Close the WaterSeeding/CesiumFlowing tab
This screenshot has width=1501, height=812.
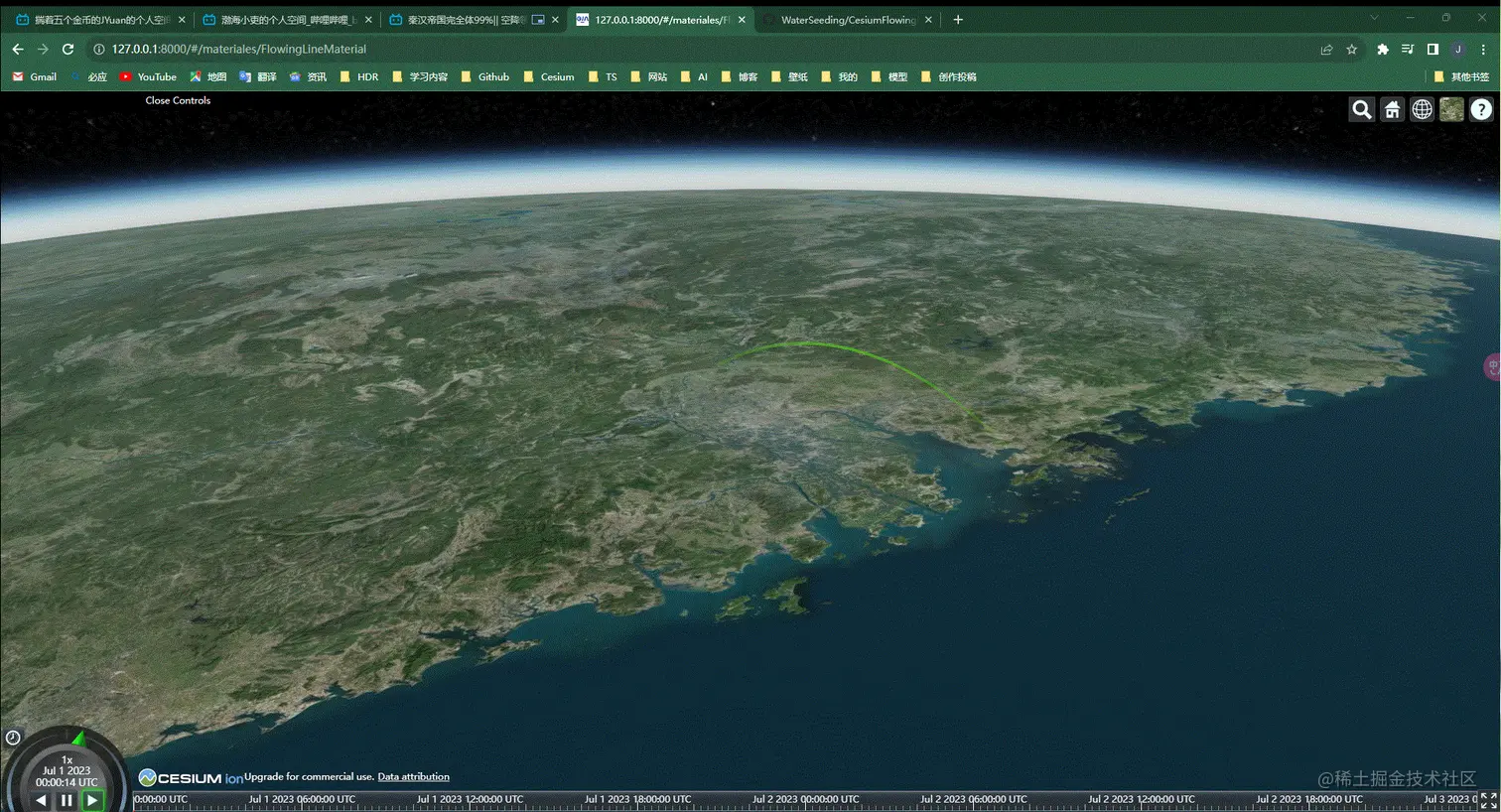coord(928,20)
